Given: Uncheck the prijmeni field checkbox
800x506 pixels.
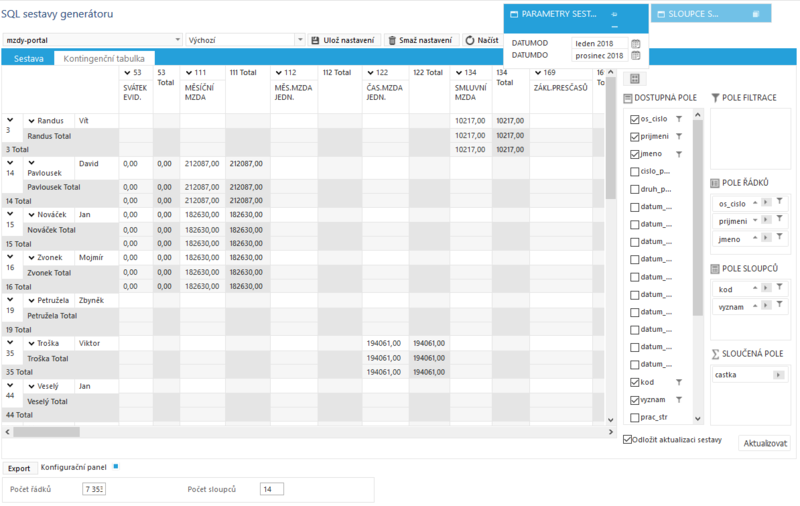Looking at the screenshot, I should pos(635,137).
